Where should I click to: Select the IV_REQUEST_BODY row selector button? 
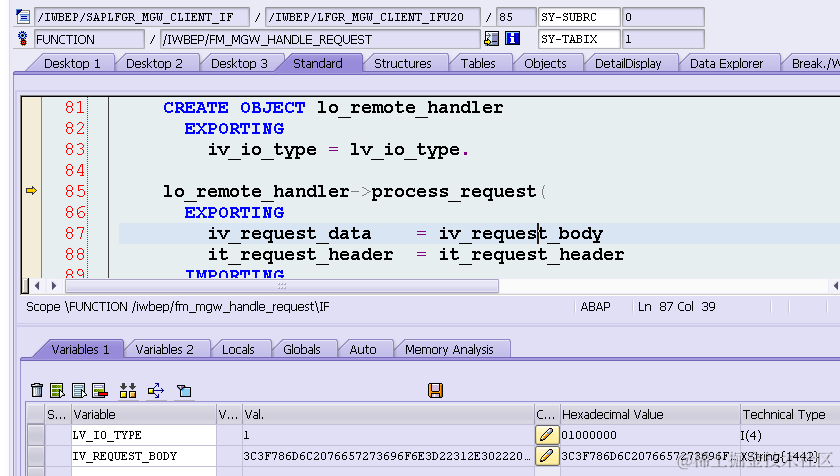[36, 456]
